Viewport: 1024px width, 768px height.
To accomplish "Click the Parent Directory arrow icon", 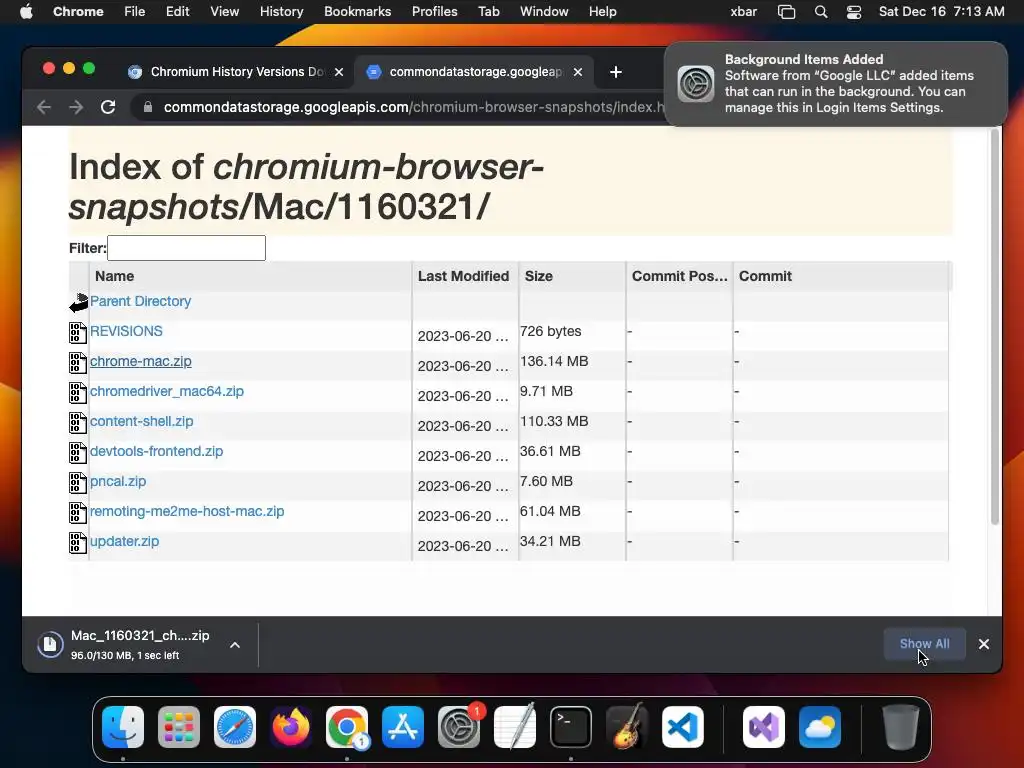I will click(x=78, y=302).
